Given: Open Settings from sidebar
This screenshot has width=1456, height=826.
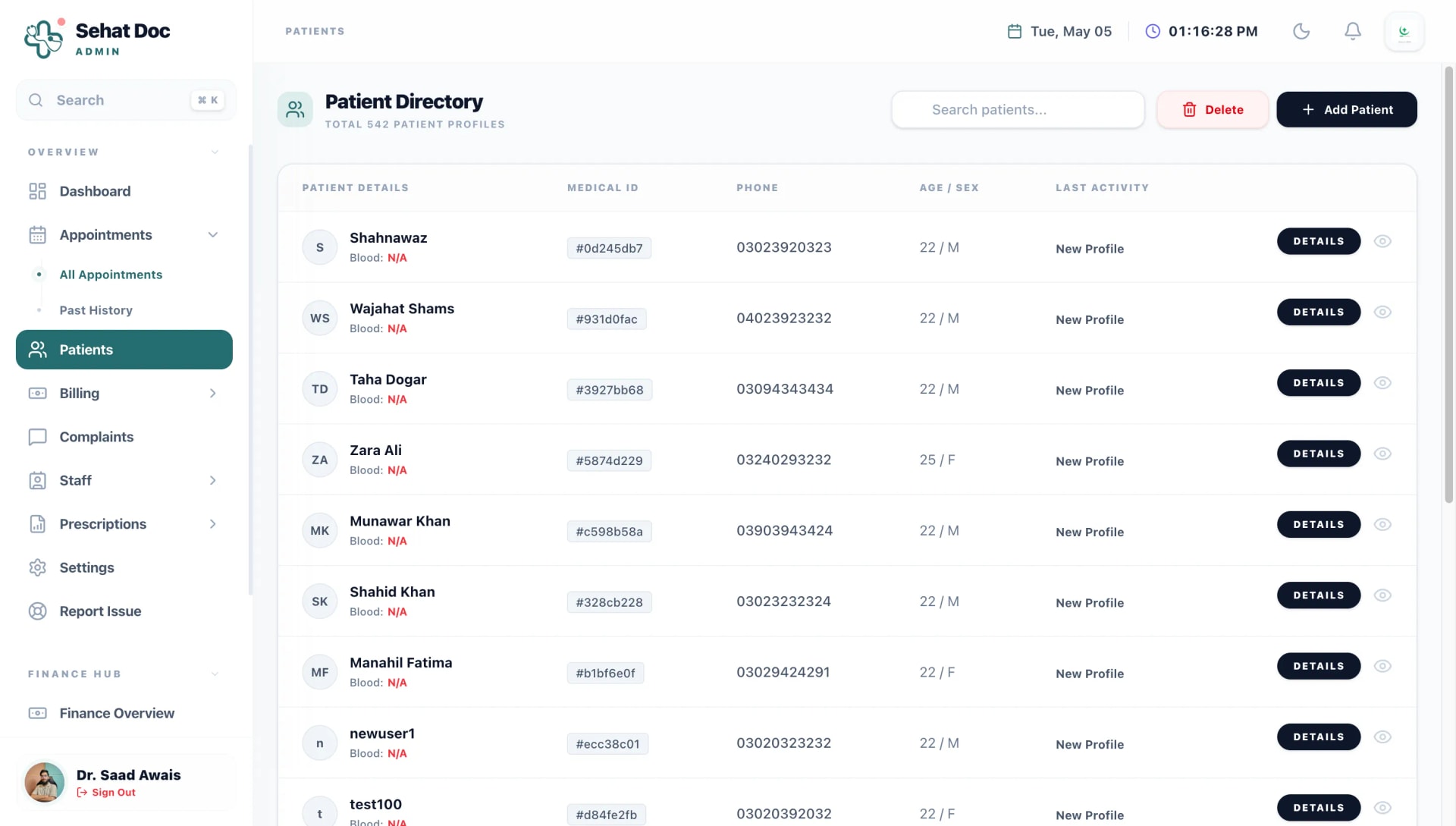Looking at the screenshot, I should pos(124,567).
